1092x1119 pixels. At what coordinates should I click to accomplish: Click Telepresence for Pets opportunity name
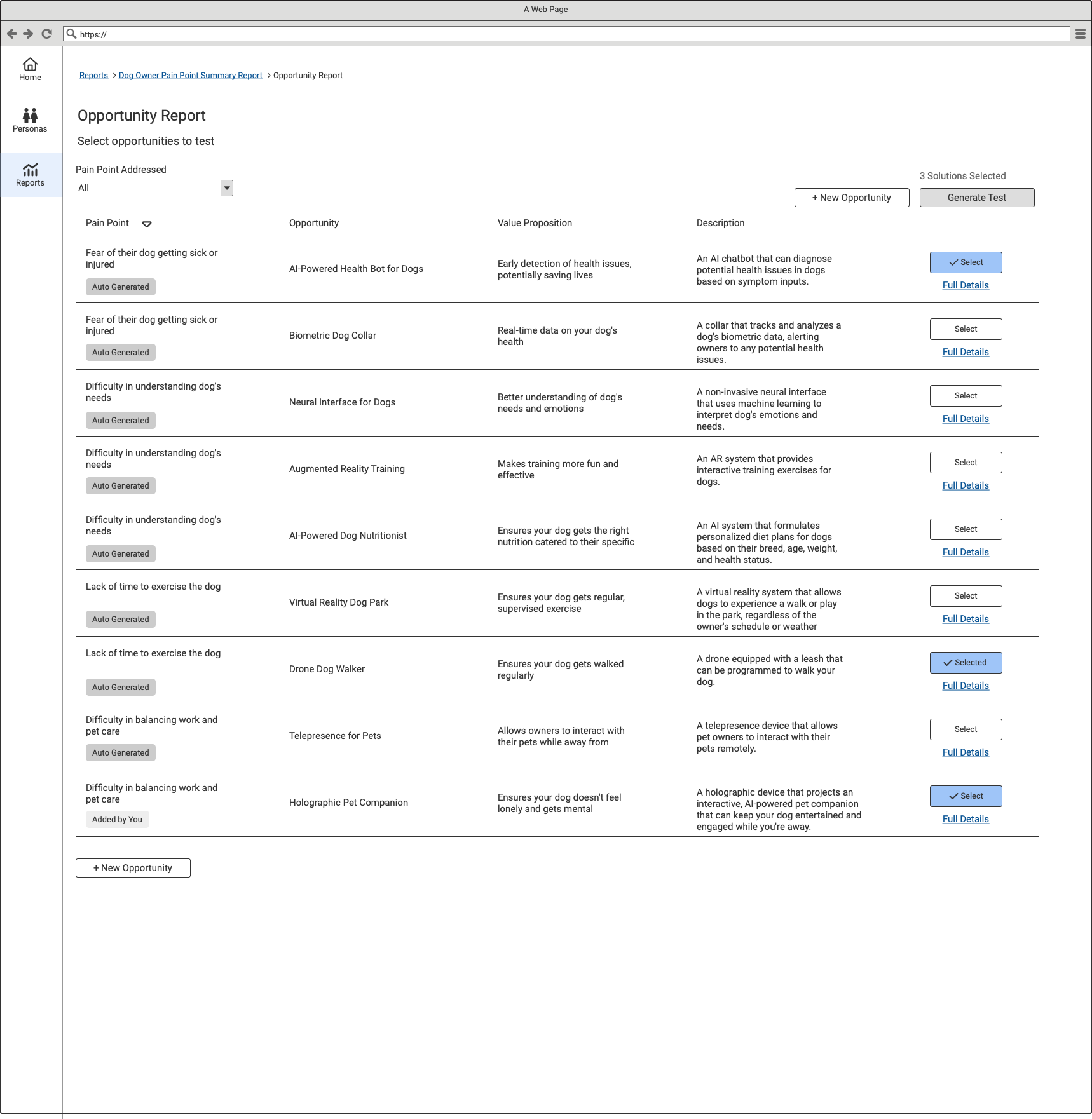[x=335, y=736]
